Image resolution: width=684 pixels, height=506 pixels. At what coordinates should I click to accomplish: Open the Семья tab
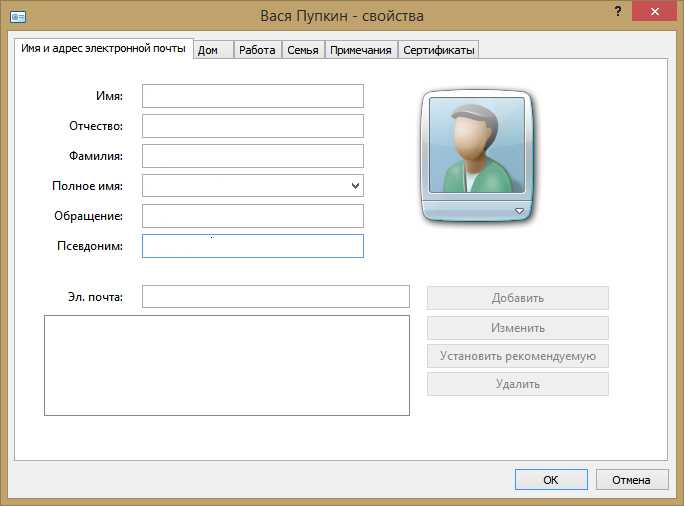[x=303, y=50]
